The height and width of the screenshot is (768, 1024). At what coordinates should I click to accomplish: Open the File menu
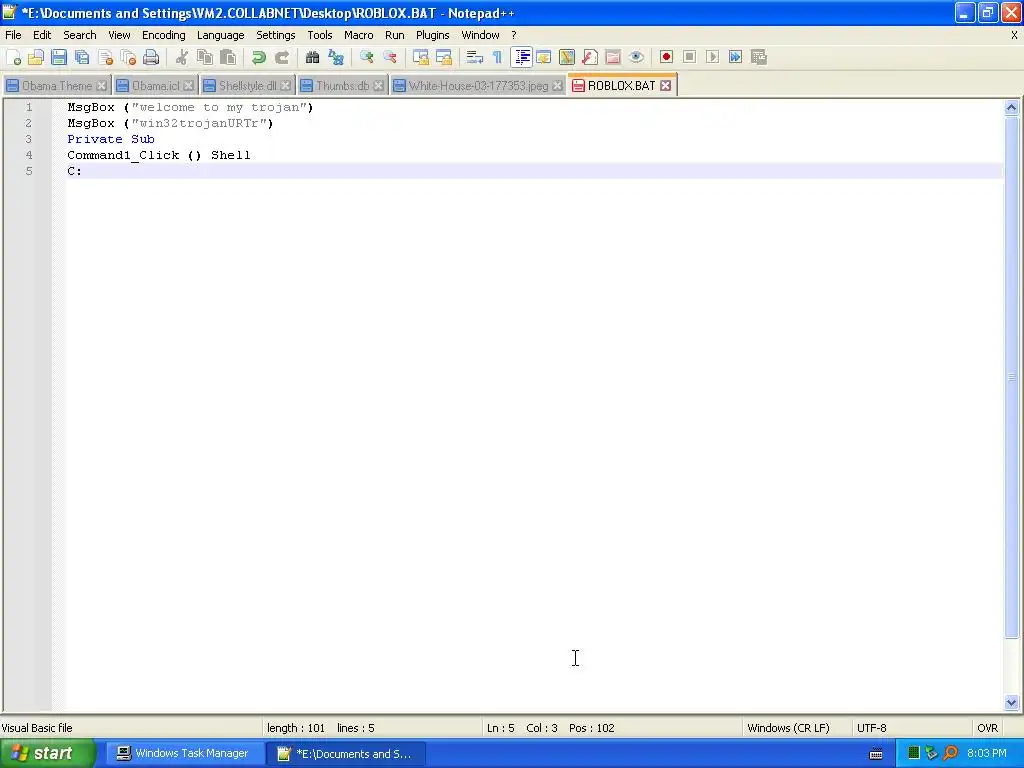tap(13, 35)
